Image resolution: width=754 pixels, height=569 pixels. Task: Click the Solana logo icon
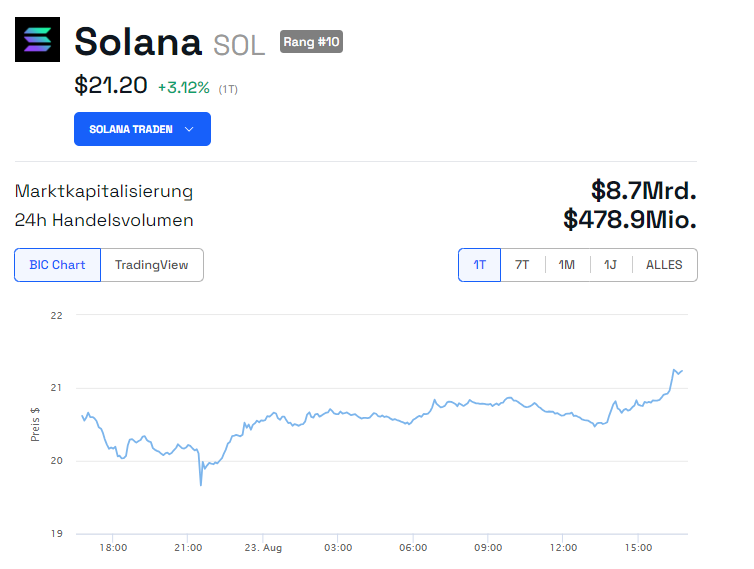pyautogui.click(x=37, y=40)
